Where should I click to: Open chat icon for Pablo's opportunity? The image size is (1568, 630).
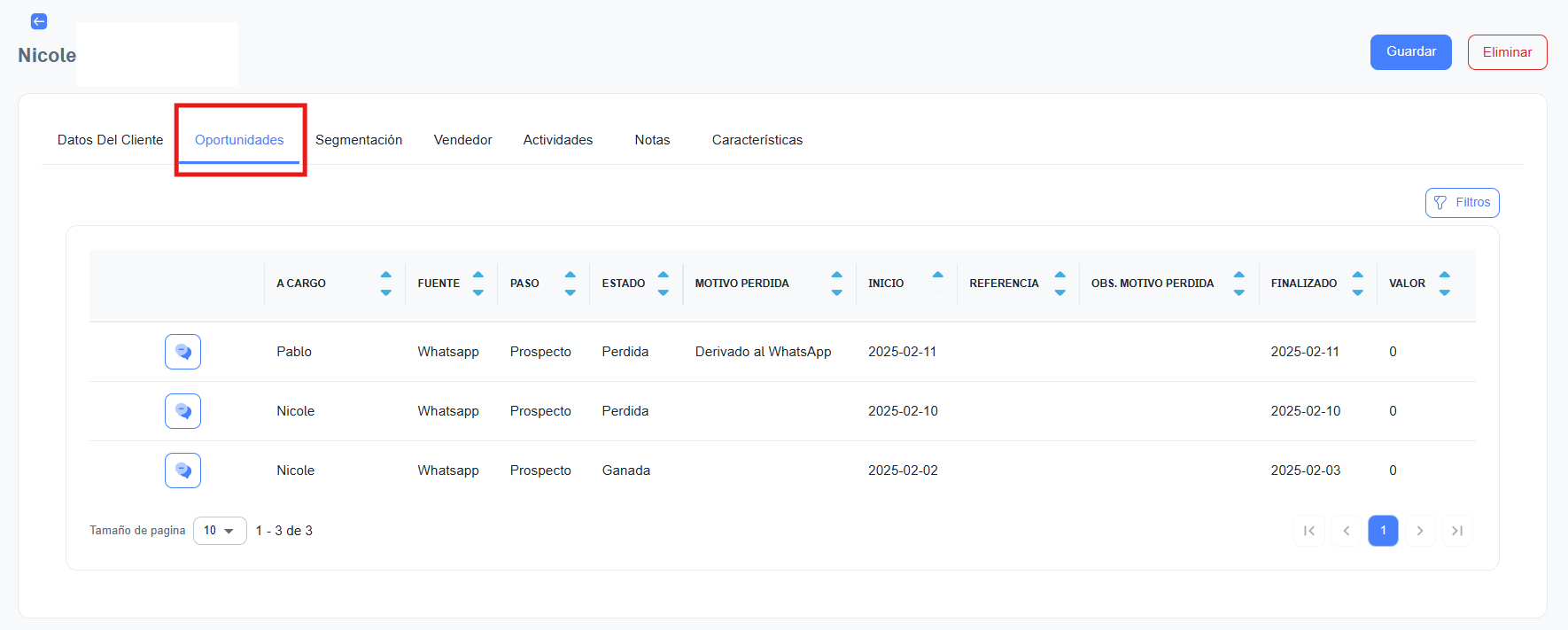click(182, 352)
